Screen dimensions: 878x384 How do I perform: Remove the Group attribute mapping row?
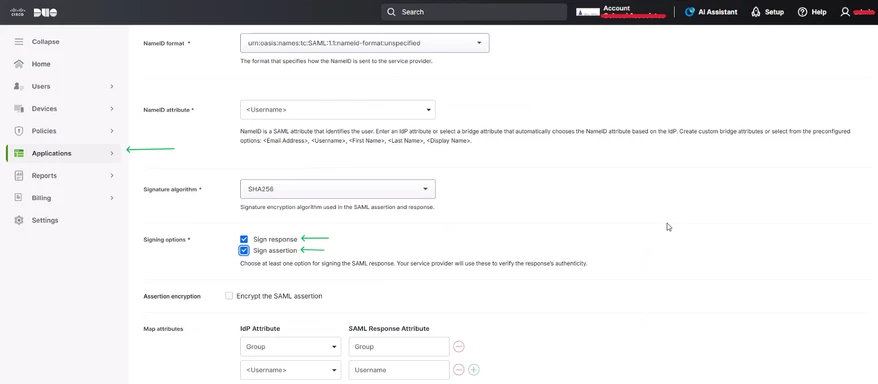(459, 346)
